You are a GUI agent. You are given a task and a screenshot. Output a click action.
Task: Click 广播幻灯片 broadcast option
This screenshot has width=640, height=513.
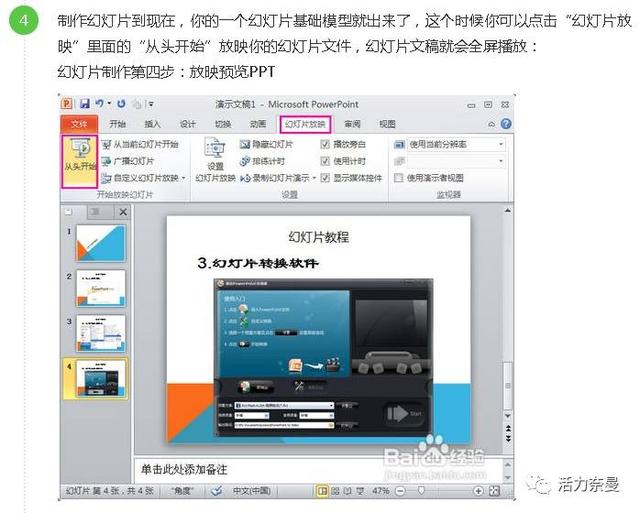128,161
